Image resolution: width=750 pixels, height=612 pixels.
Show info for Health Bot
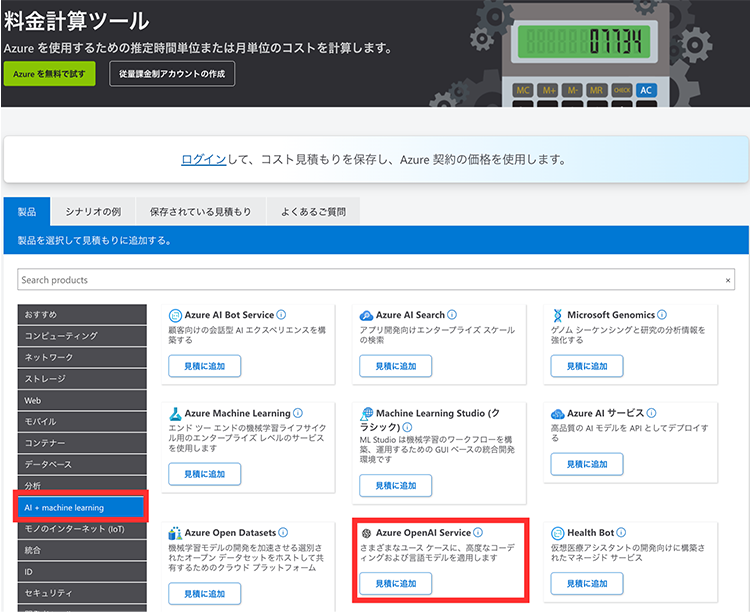click(x=621, y=533)
